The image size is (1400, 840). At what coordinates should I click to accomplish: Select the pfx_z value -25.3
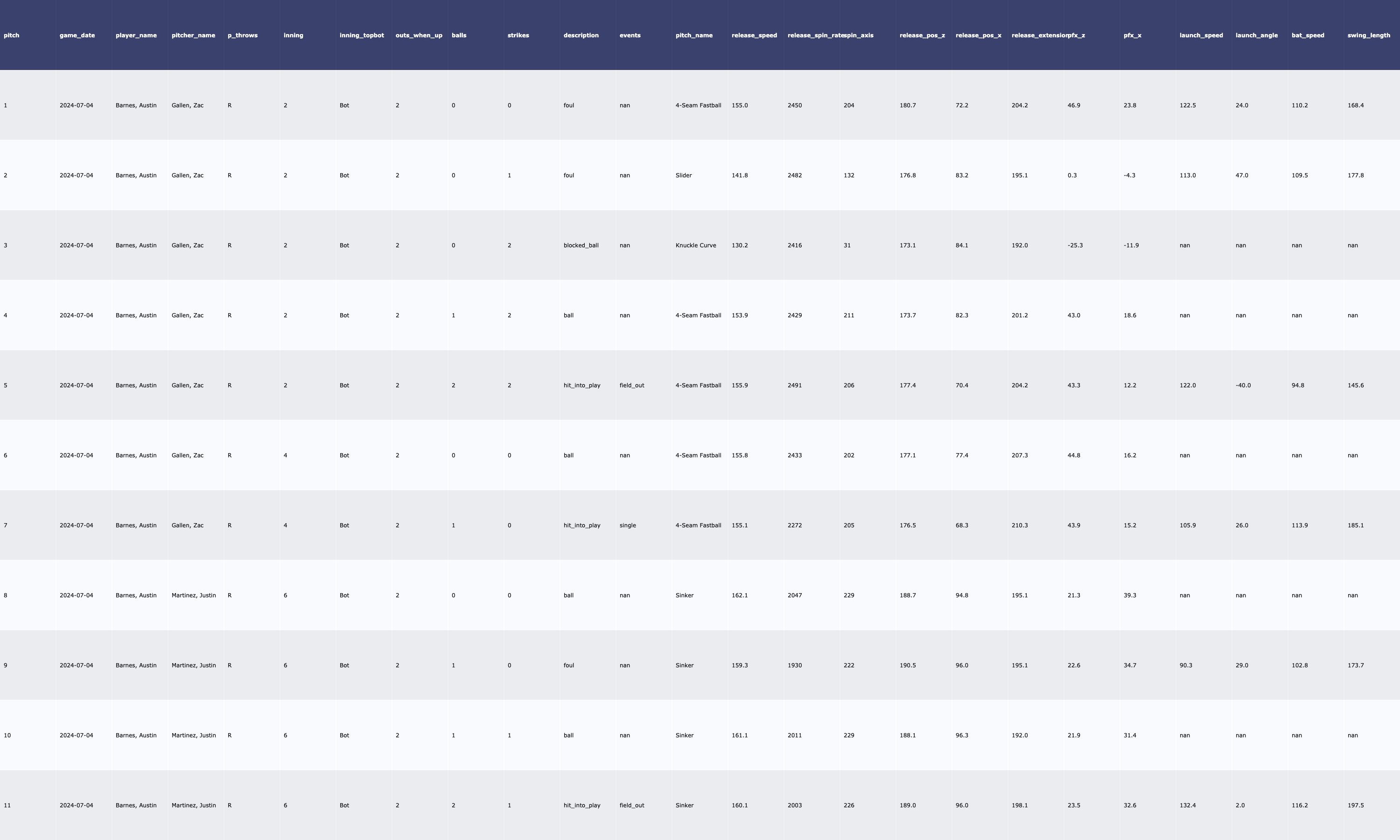pos(1075,245)
